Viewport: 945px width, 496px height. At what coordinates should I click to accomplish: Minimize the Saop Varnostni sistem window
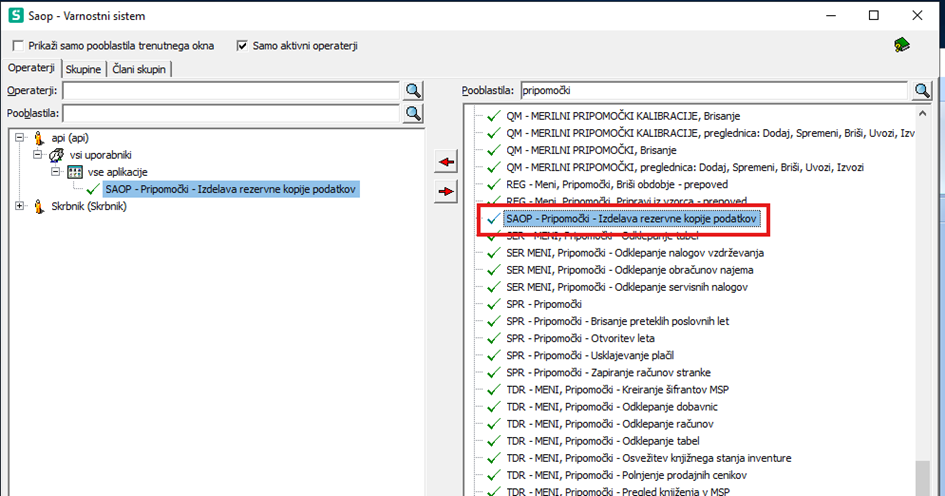click(831, 16)
